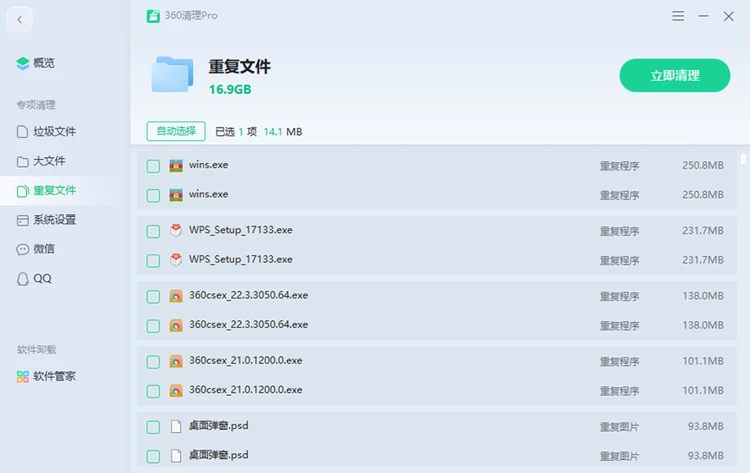Screen dimensions: 750x473
Task: Open the hamburger menu icon
Action: tap(678, 16)
